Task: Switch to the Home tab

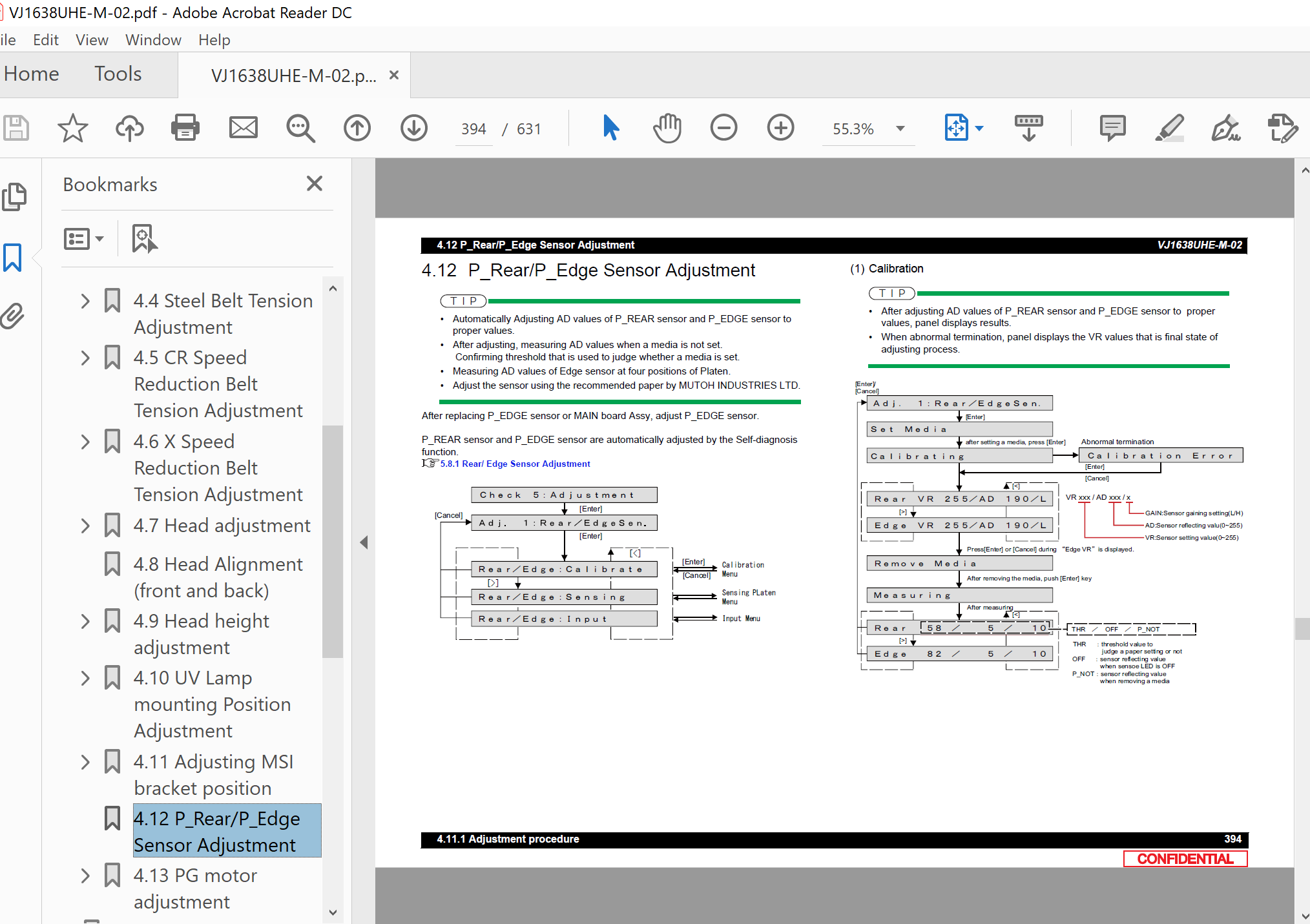Action: point(32,74)
